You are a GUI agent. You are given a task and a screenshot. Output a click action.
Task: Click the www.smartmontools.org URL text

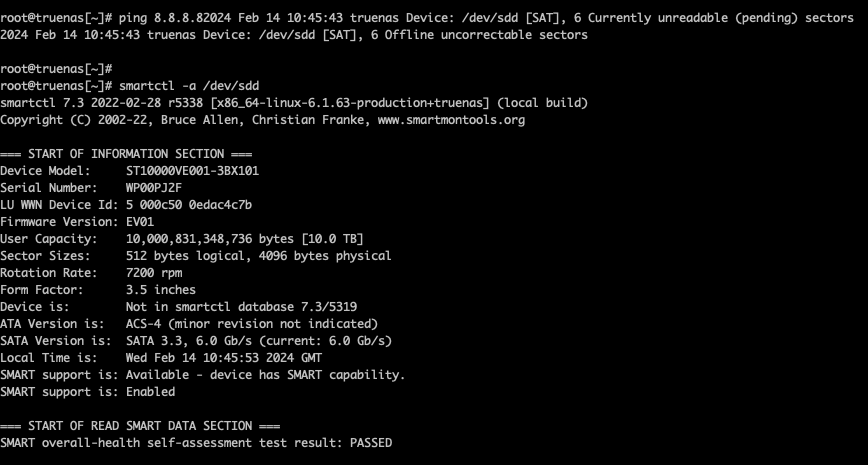[451, 120]
